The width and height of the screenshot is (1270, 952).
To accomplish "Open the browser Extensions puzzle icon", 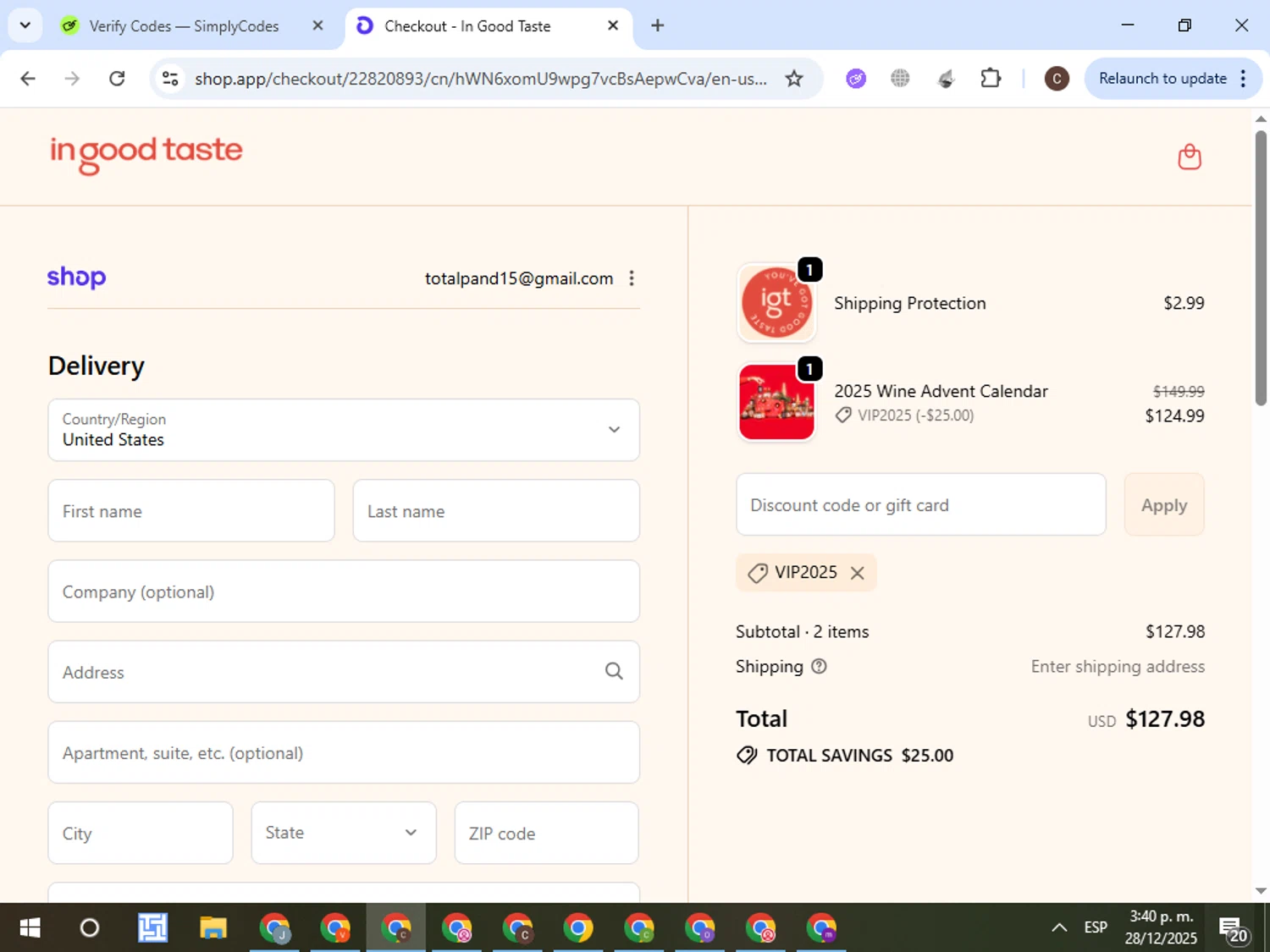I will tap(991, 79).
